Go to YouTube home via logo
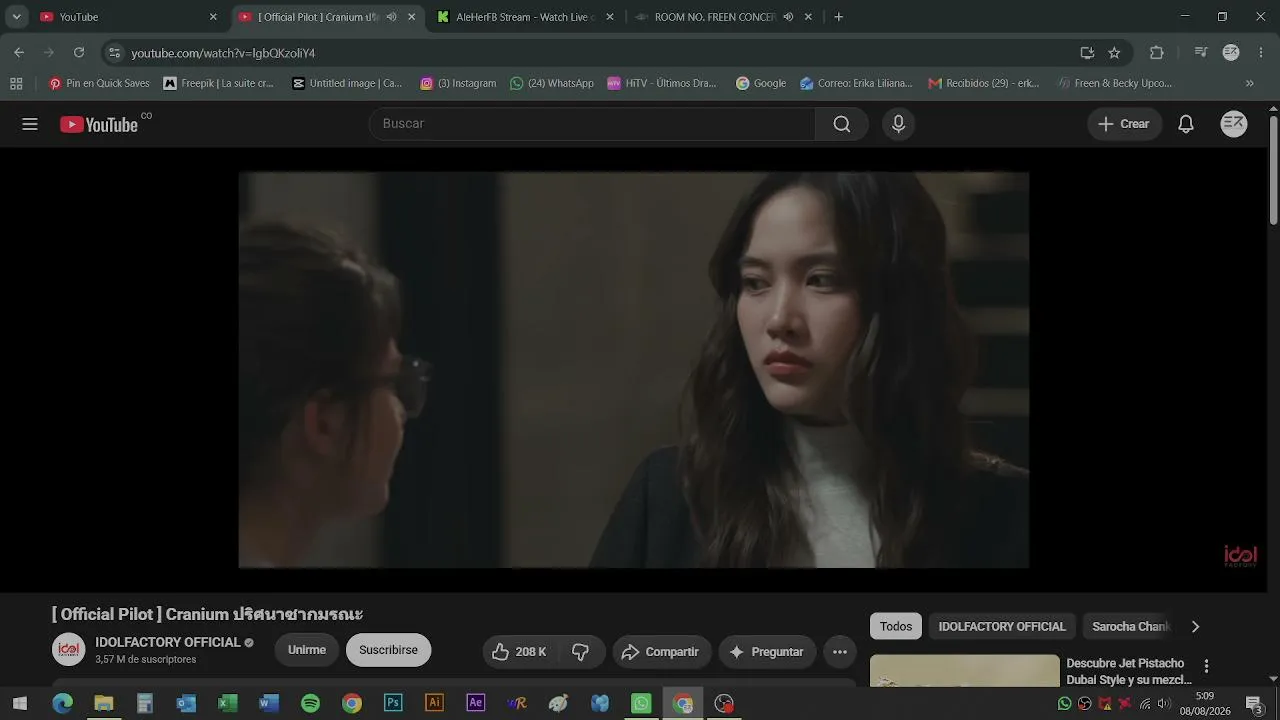This screenshot has width=1280, height=720. 98,124
